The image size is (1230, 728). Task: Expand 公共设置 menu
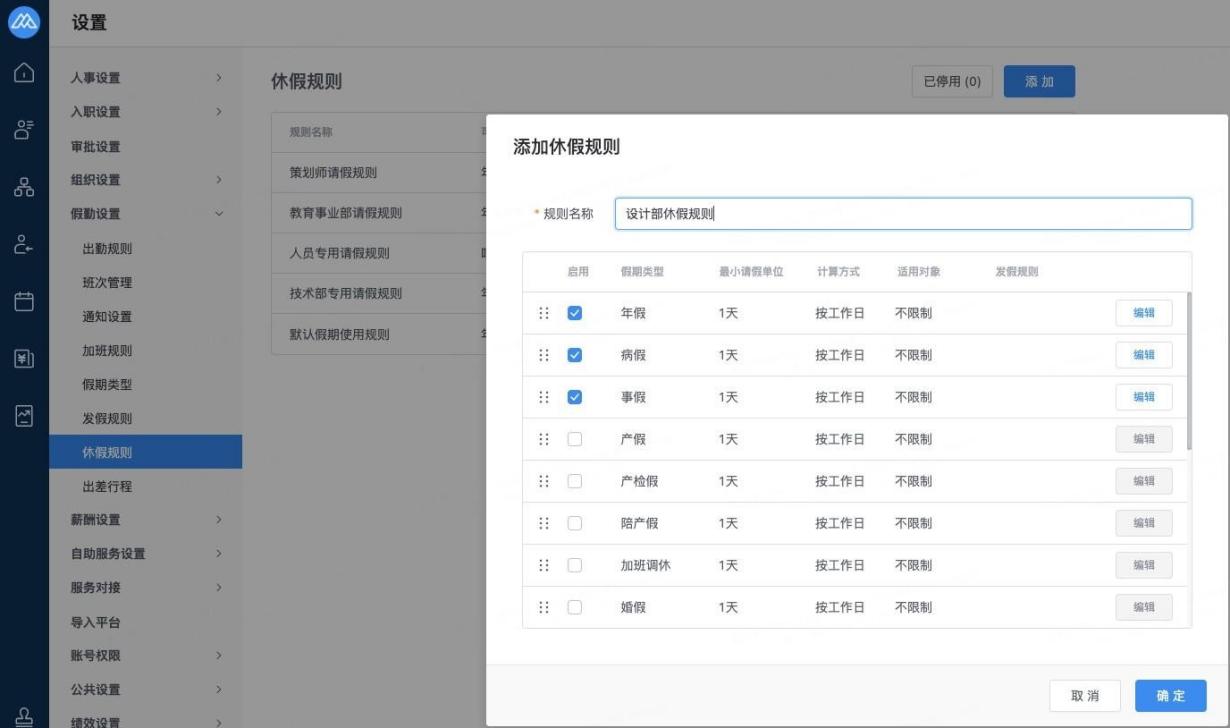145,690
